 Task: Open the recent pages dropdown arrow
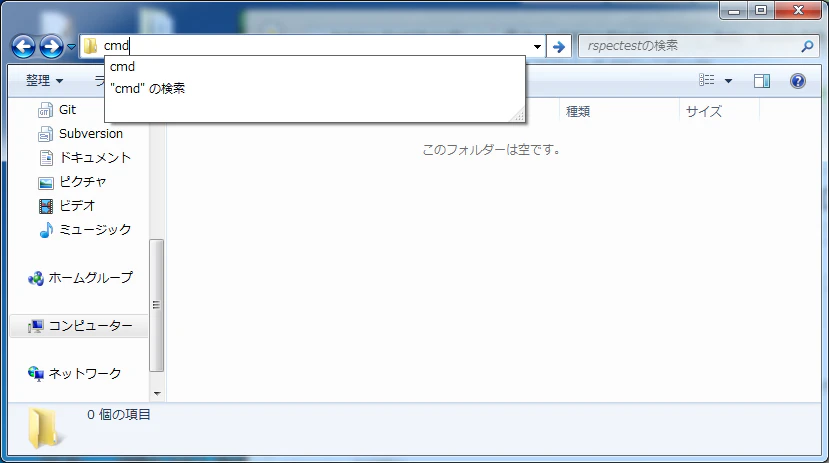point(71,47)
